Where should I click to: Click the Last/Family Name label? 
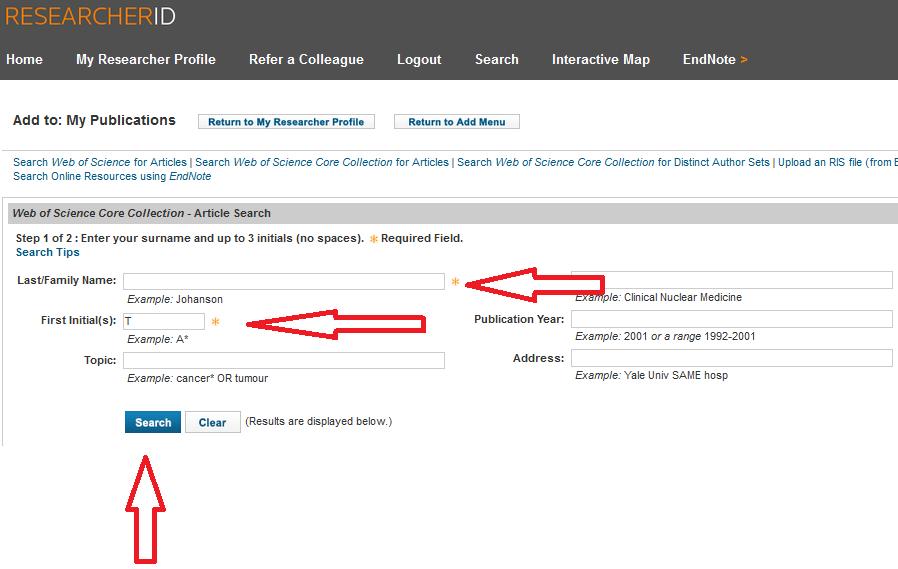tap(66, 280)
